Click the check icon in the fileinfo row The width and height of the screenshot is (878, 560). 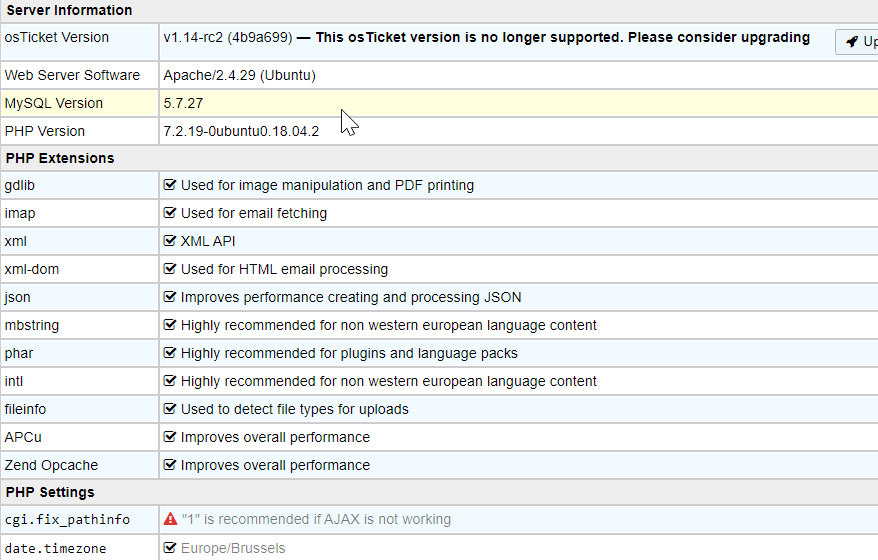coord(170,408)
